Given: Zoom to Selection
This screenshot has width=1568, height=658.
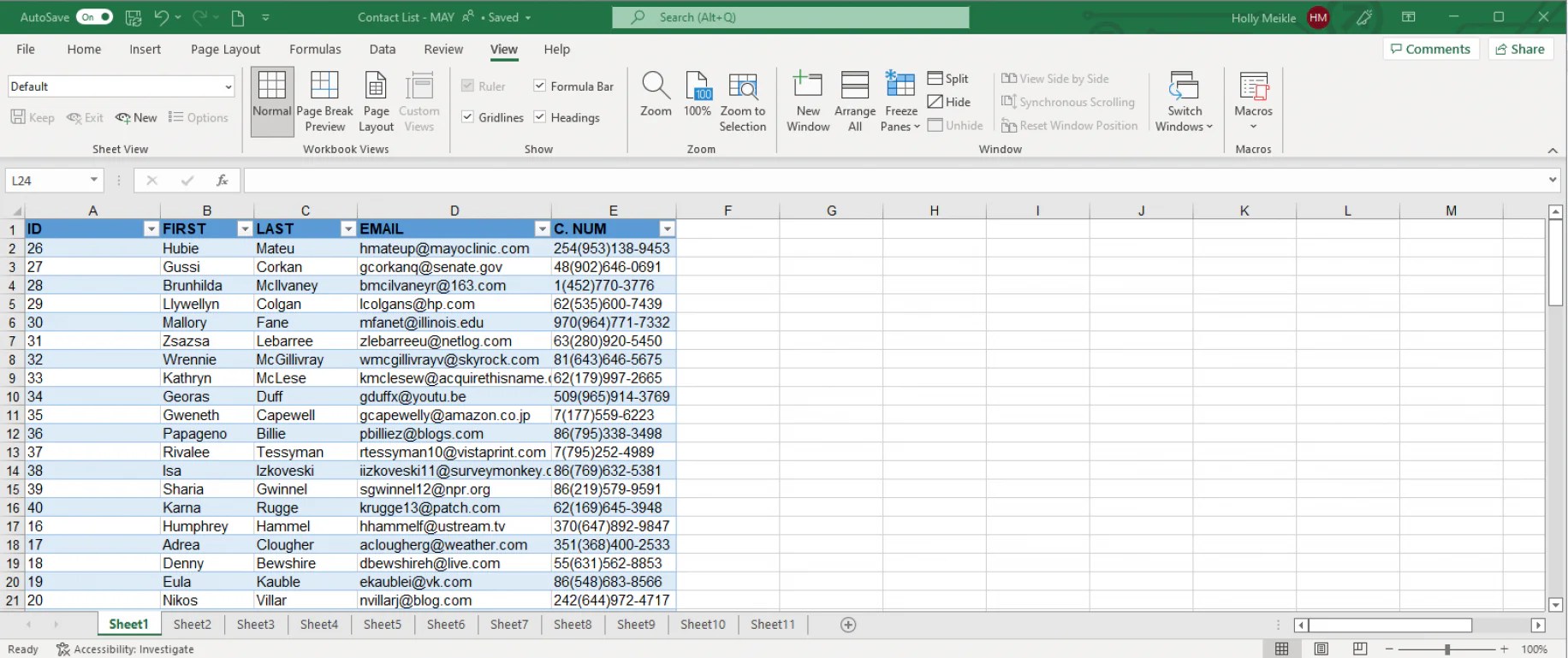Looking at the screenshot, I should 742,103.
